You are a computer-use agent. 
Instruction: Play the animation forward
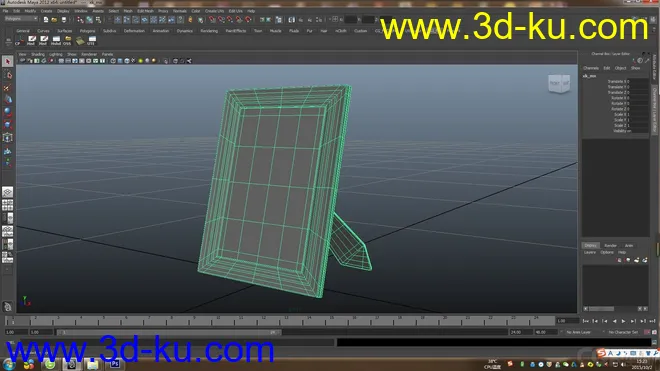pyautogui.click(x=623, y=321)
